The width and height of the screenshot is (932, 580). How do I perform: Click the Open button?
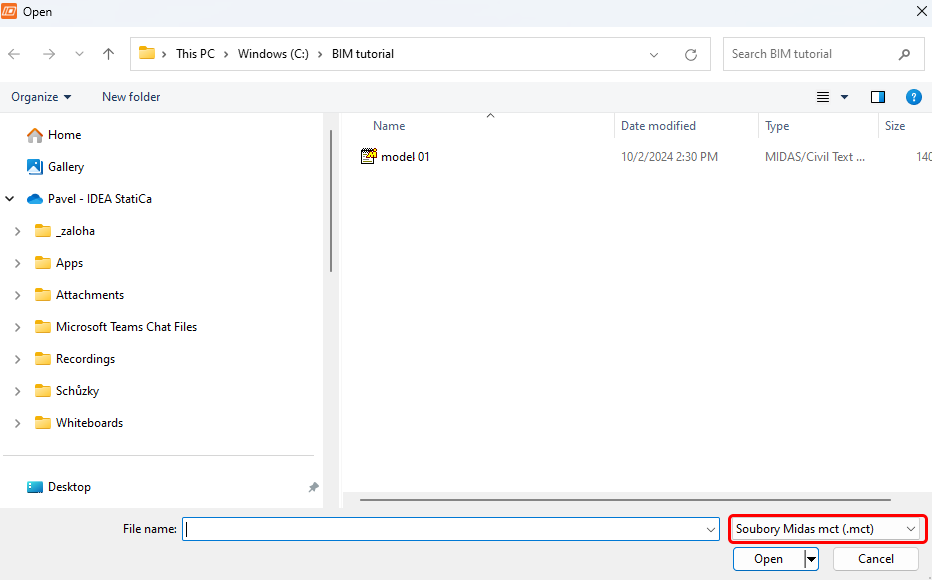(x=768, y=559)
